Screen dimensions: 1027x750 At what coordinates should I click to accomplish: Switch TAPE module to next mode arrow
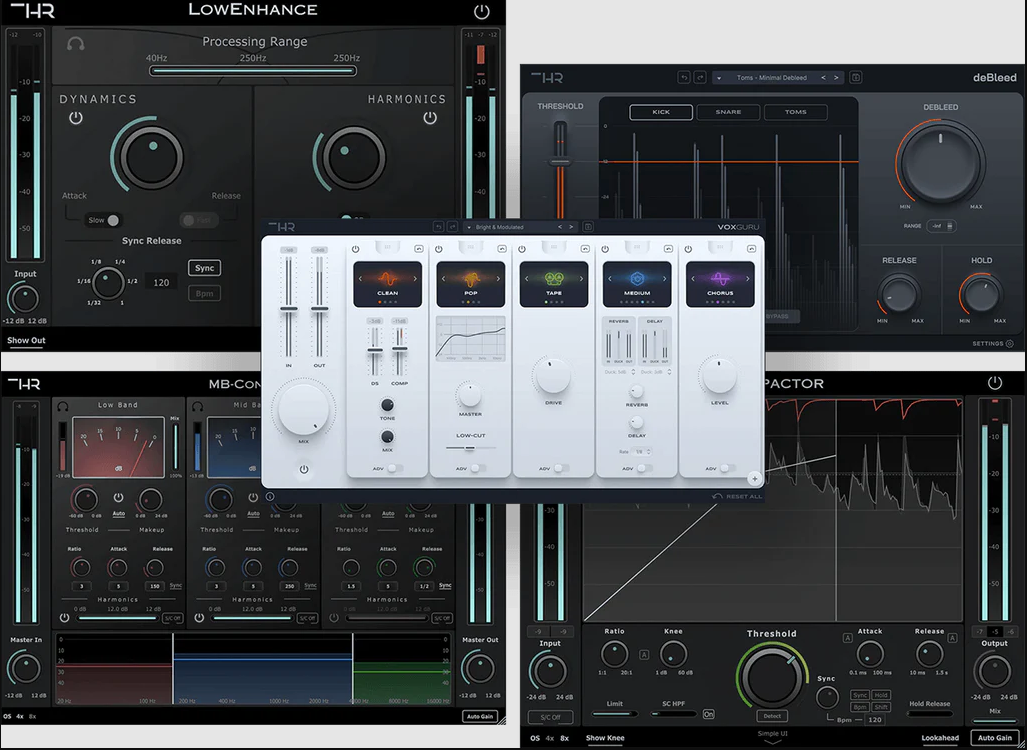click(x=582, y=279)
